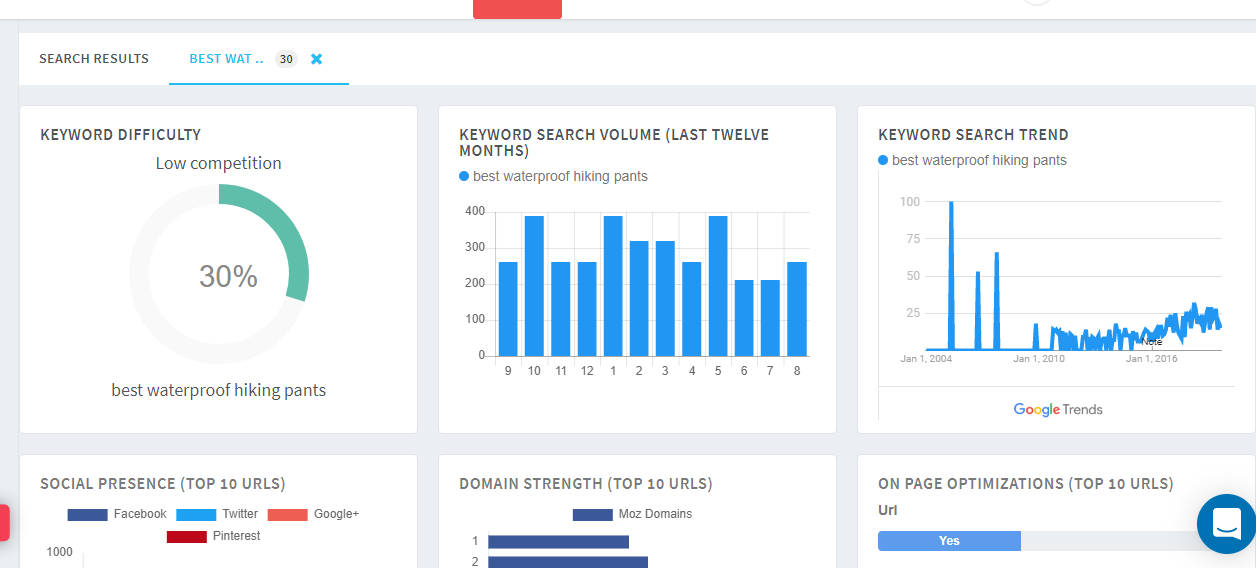Toggle Pinterest legend in Social Presence chart
1256x568 pixels.
213,536
